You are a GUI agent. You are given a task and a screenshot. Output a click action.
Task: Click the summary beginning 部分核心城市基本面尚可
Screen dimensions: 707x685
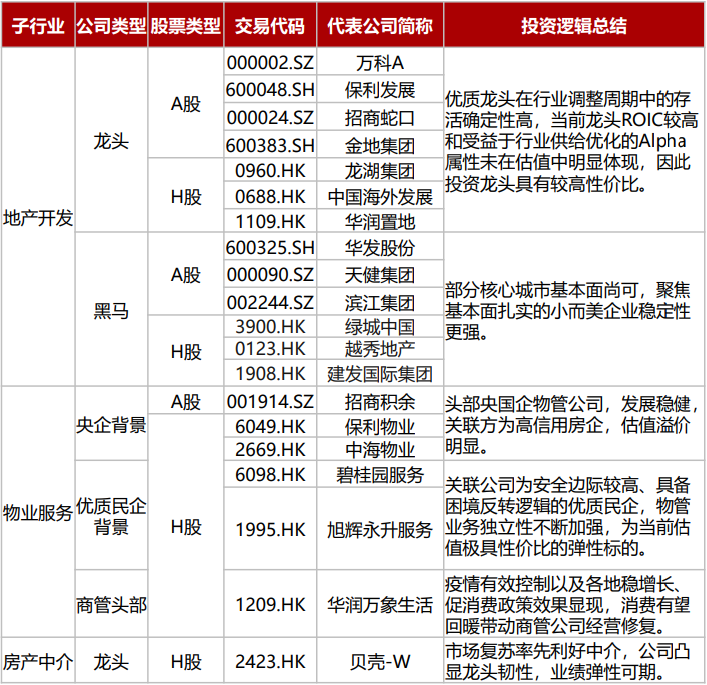pyautogui.click(x=574, y=310)
